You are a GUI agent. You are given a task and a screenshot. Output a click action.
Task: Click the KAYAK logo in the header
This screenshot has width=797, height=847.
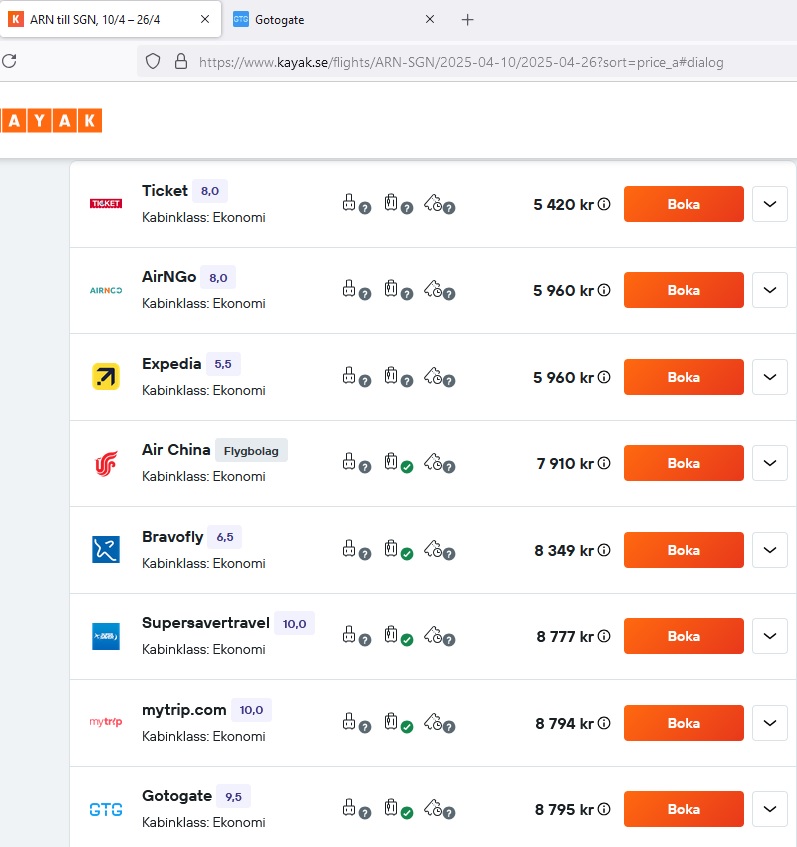51,121
